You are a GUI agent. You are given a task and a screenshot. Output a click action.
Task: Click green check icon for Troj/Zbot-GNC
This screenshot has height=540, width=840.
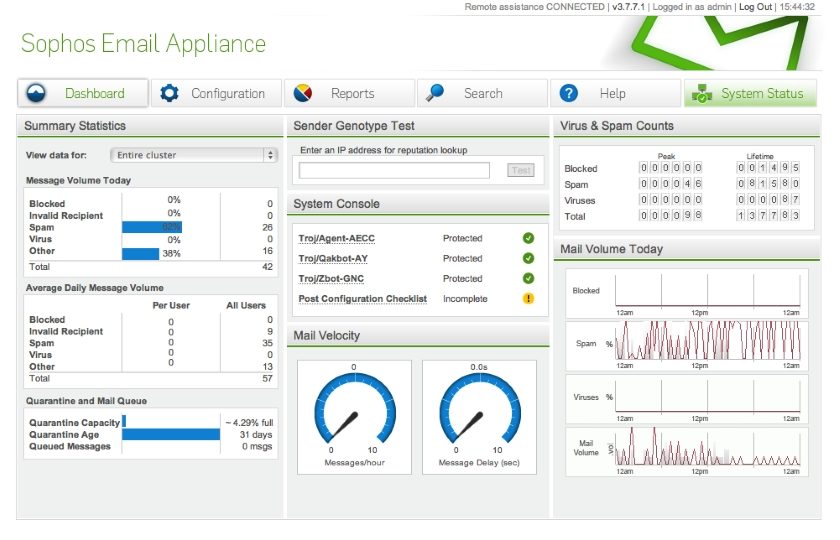coord(528,278)
